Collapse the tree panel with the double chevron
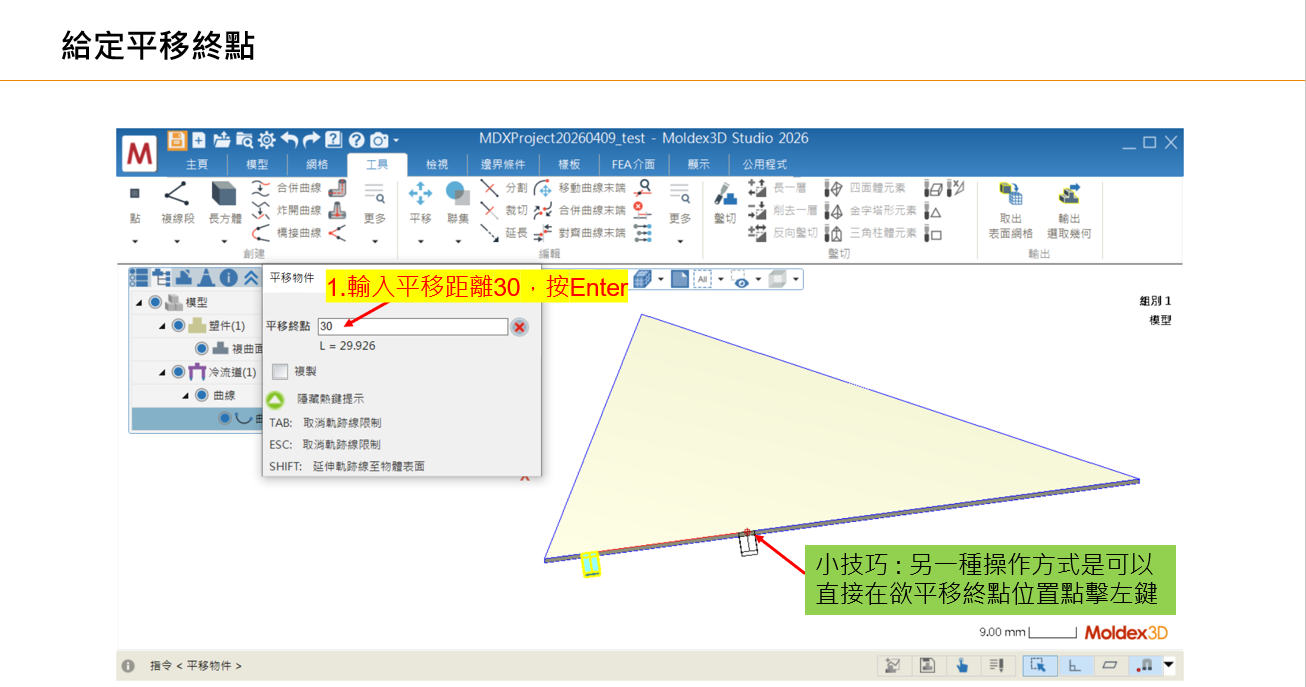 (250, 278)
